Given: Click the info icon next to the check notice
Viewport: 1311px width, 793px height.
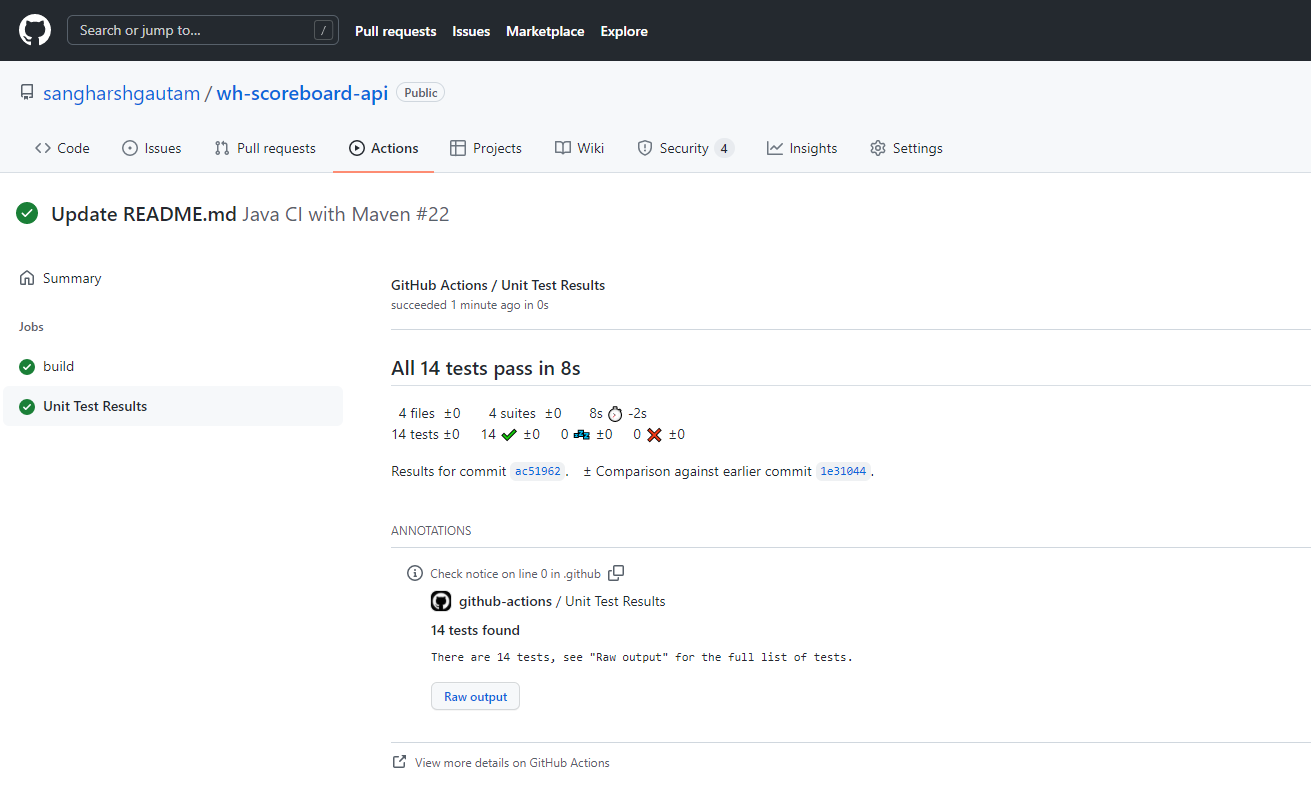Looking at the screenshot, I should pyautogui.click(x=414, y=572).
